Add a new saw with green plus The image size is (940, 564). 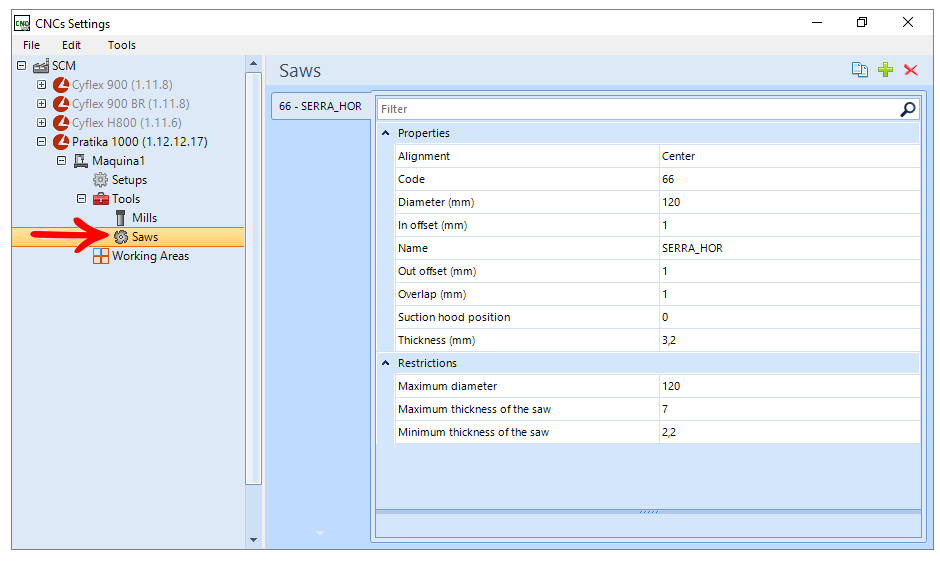pyautogui.click(x=885, y=70)
